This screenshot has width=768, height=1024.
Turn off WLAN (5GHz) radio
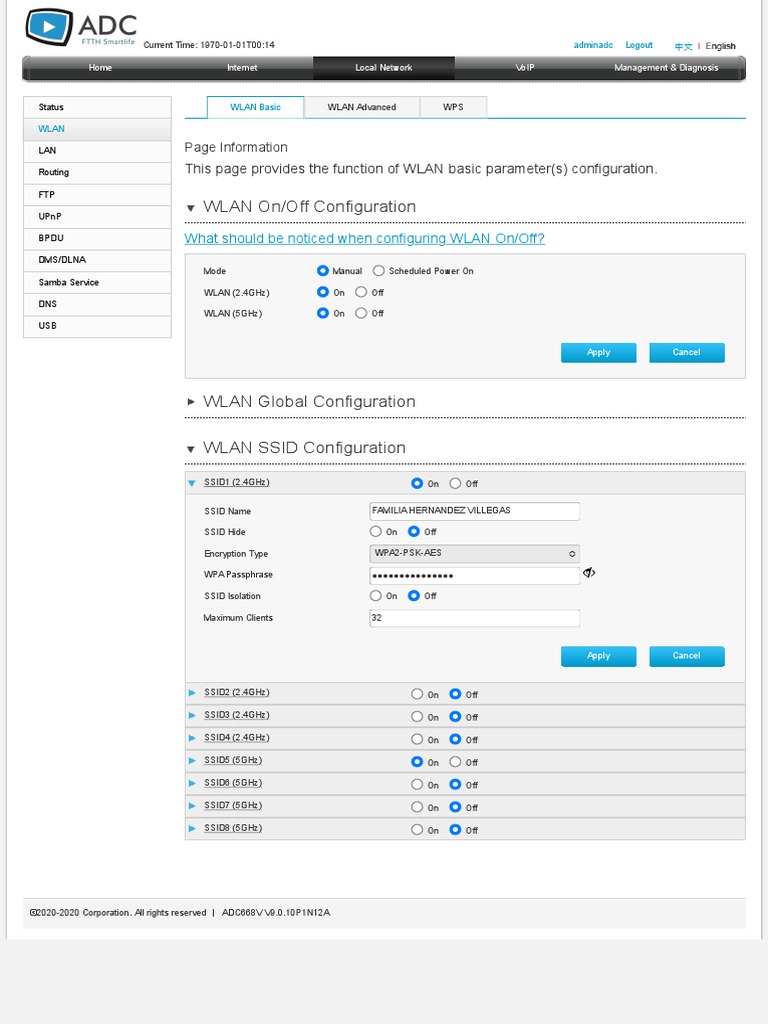click(x=362, y=313)
